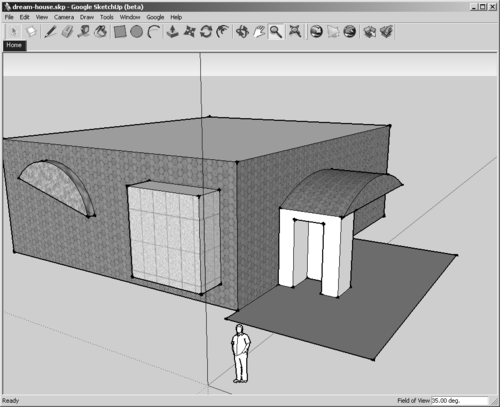
Task: Click the standing human figure model
Action: point(240,353)
